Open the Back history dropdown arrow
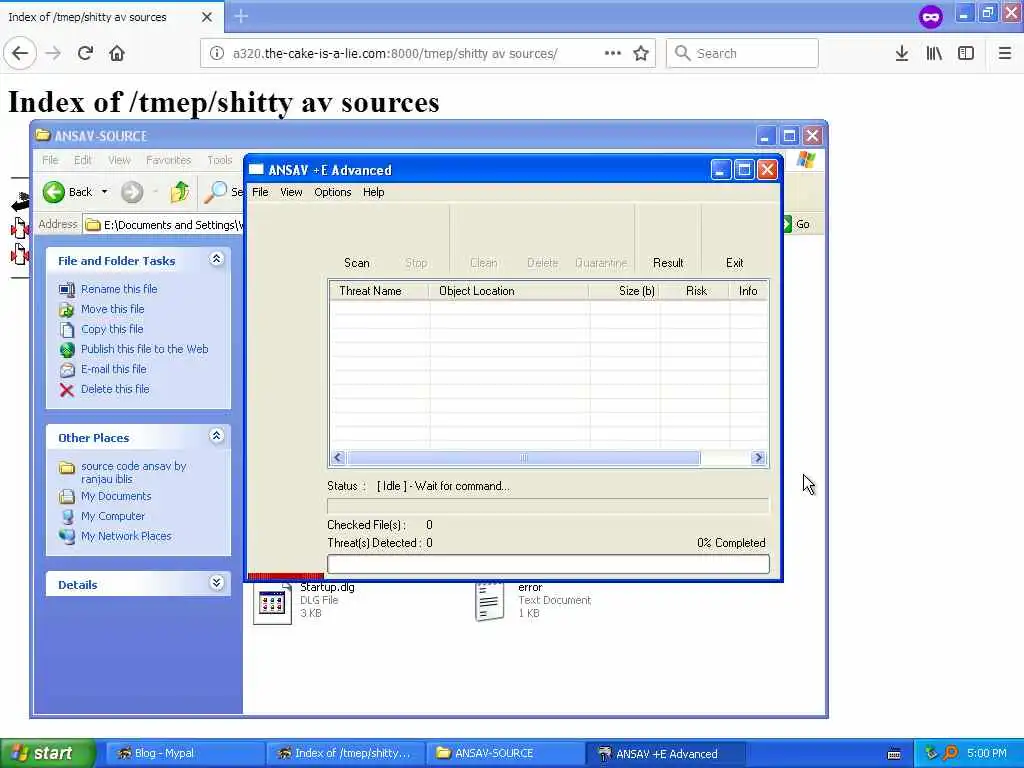 point(104,192)
